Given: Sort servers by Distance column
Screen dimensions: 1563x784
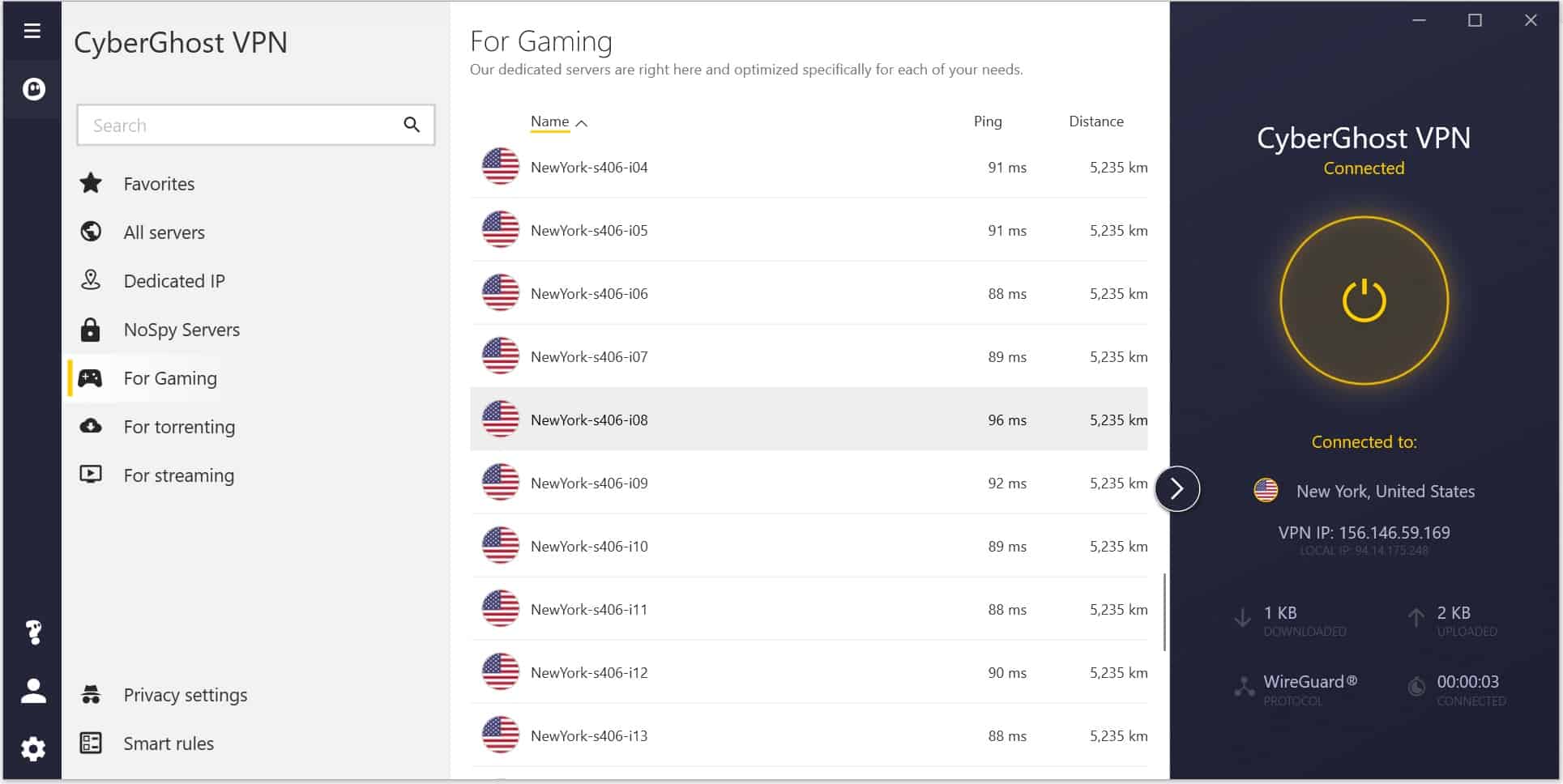Looking at the screenshot, I should click(1095, 121).
